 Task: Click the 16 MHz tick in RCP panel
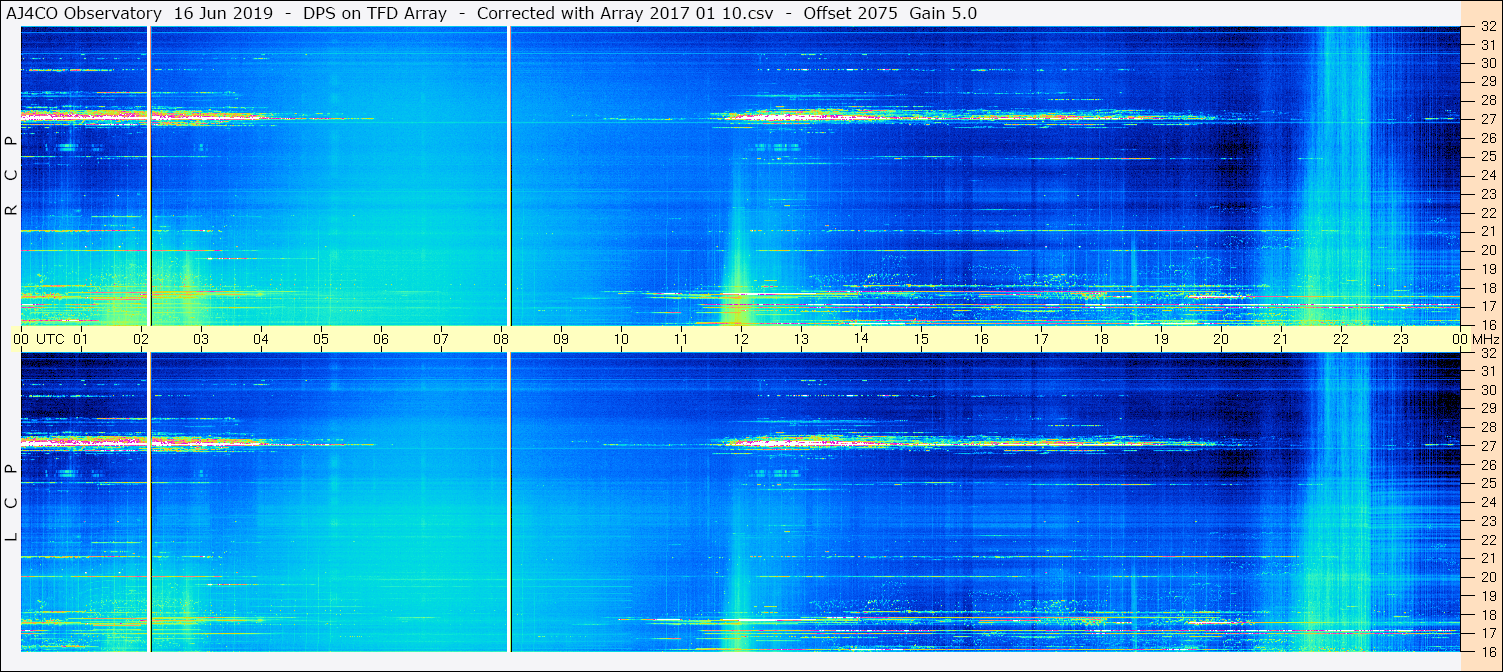coord(1488,325)
